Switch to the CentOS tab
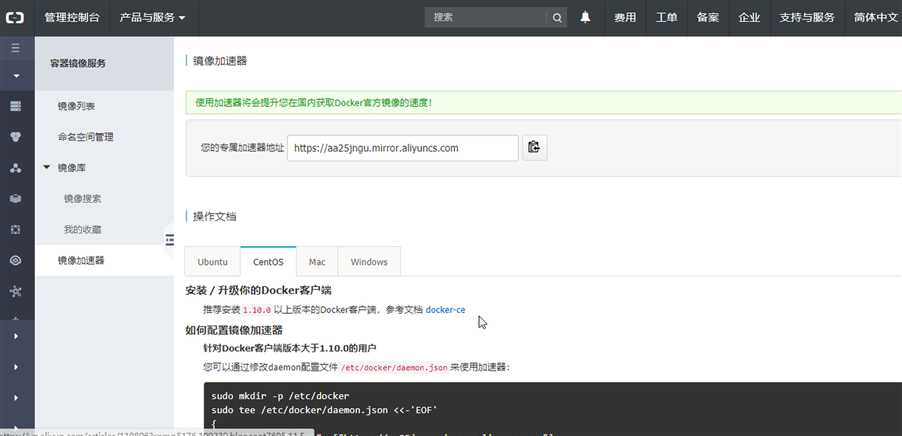Viewport: 902px width, 436px height. pyautogui.click(x=268, y=262)
